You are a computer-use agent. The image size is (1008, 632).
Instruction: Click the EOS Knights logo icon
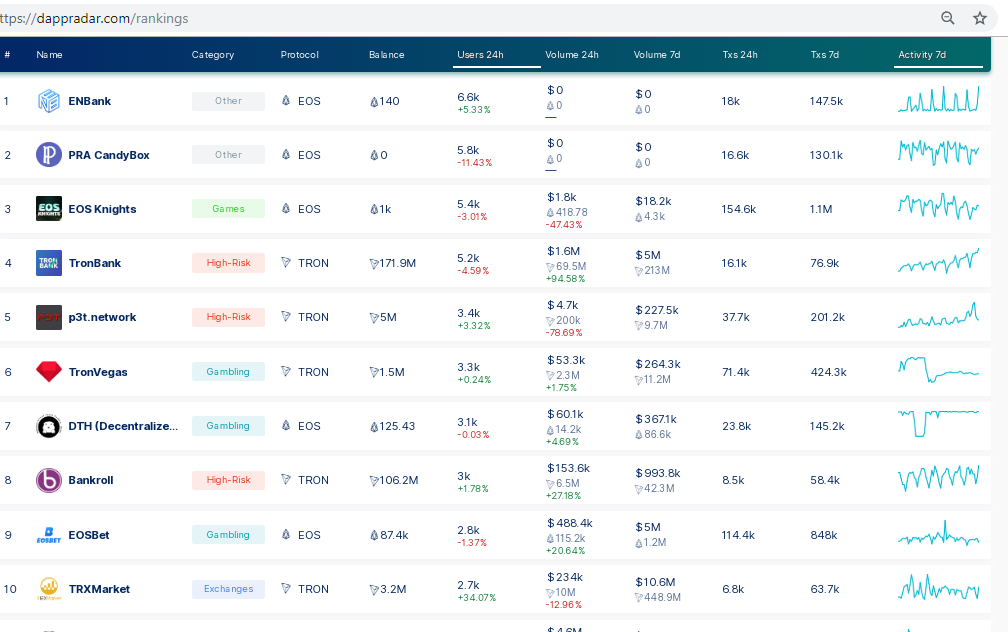tap(49, 209)
